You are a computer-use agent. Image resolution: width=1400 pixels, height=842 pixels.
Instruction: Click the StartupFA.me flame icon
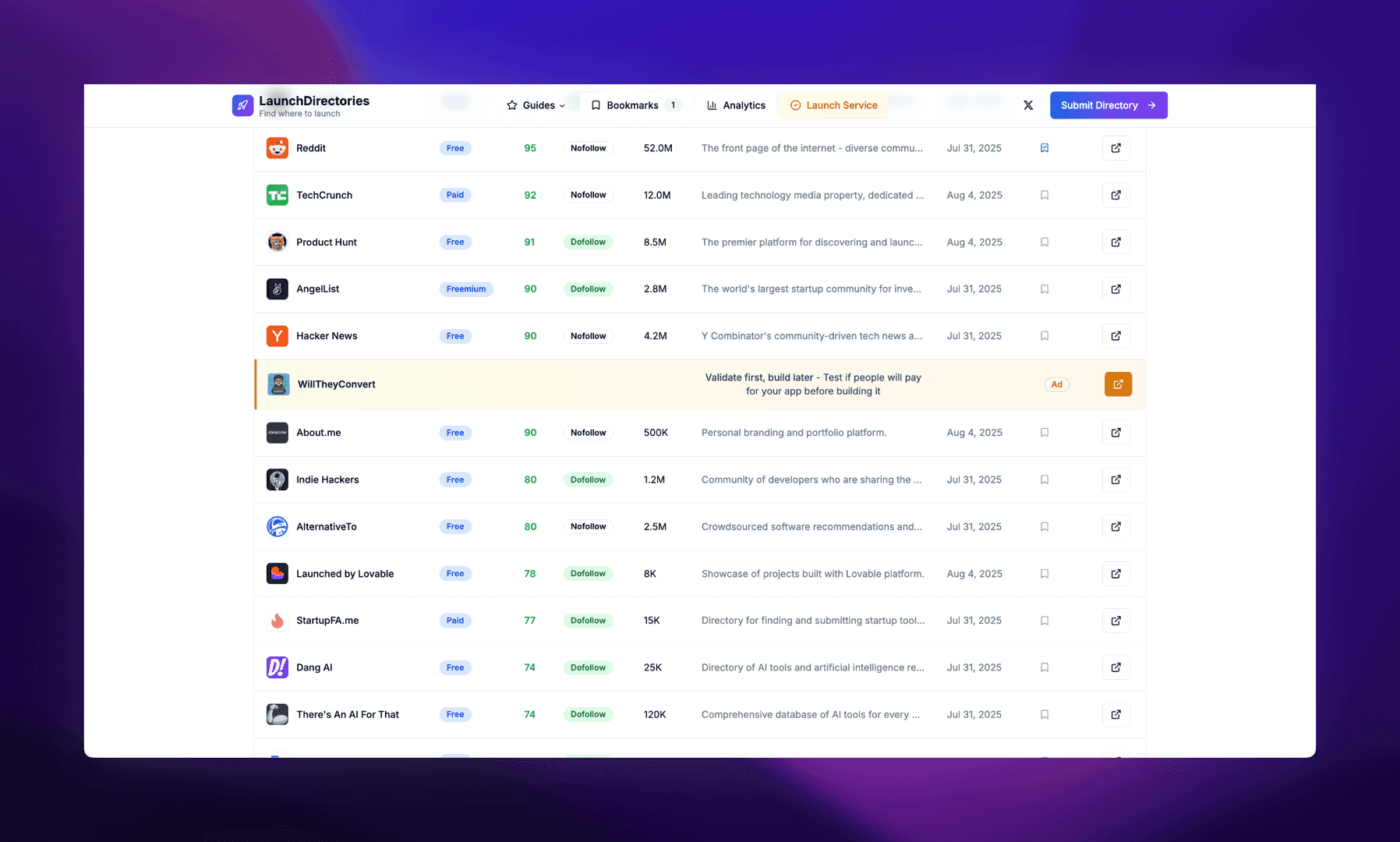point(277,620)
